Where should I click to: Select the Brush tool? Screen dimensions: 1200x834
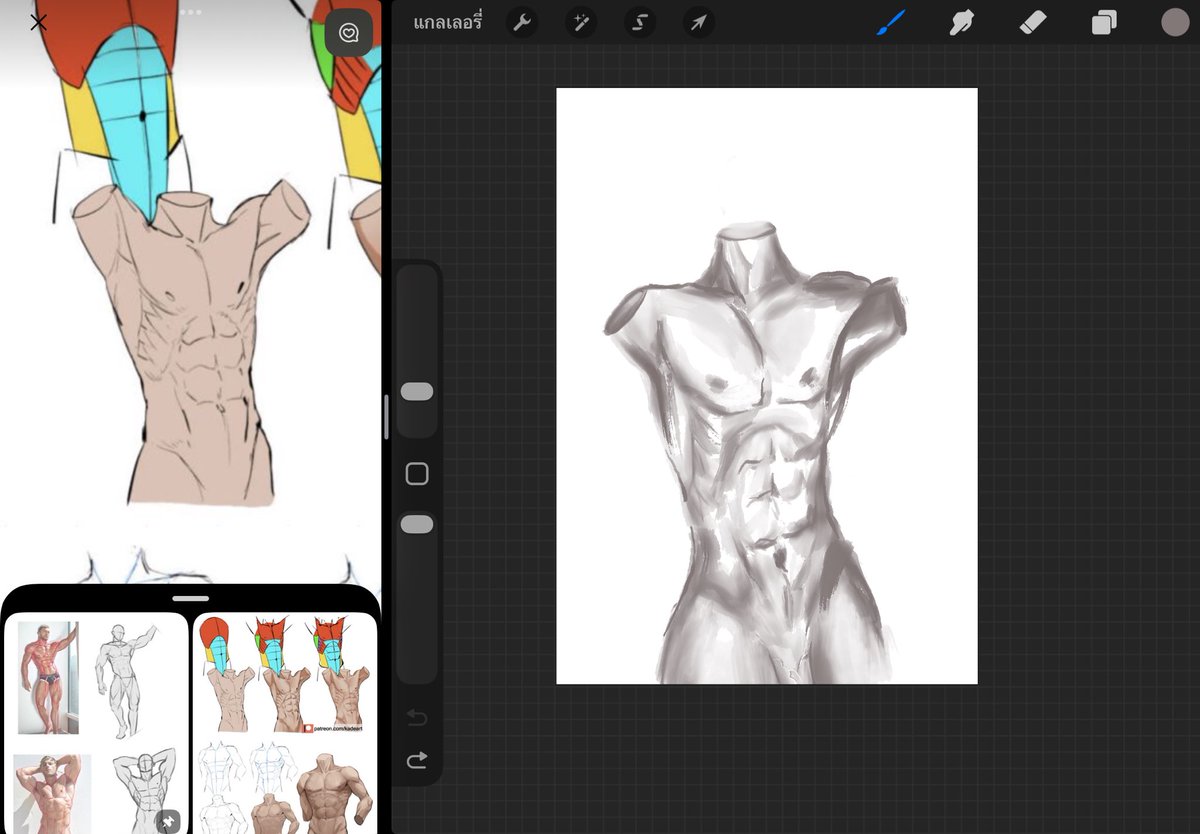(890, 22)
